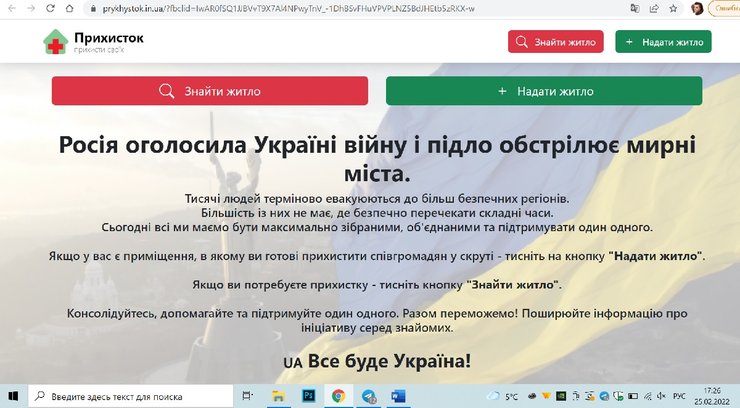Share this page from the address bar
Image resolution: width=740 pixels, height=408 pixels.
coord(654,8)
